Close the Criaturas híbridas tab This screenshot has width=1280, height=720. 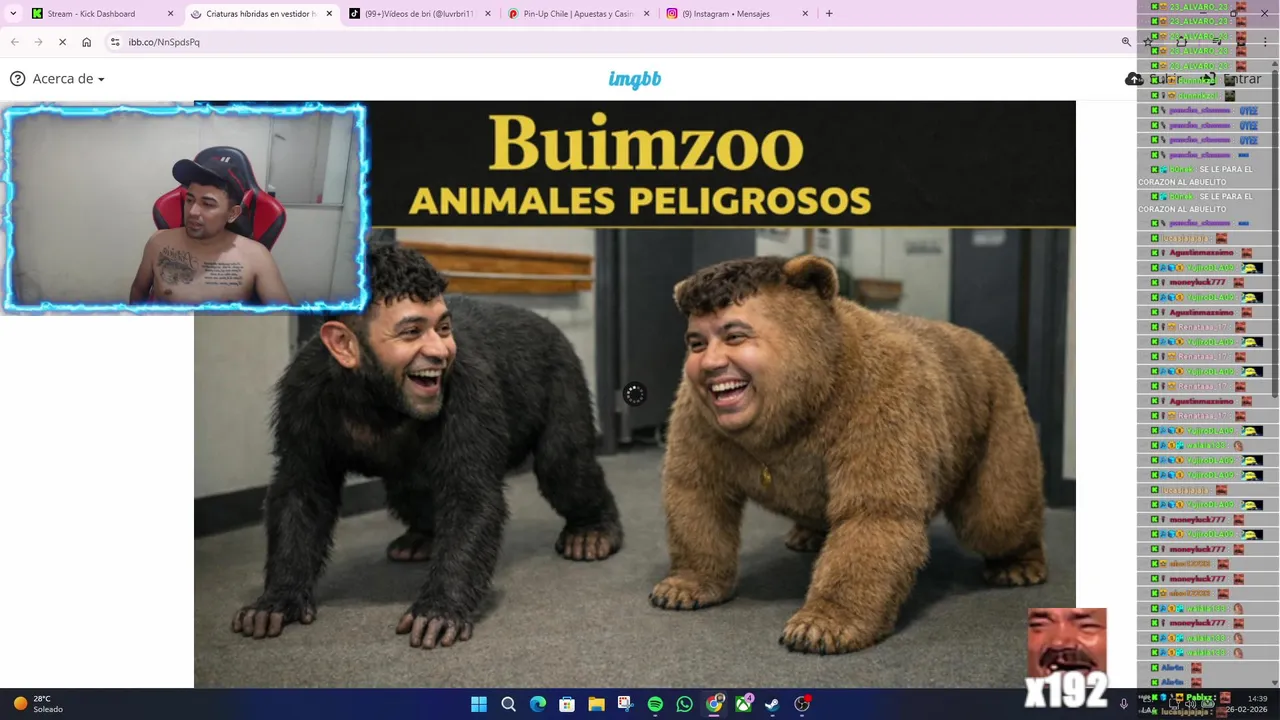329,14
